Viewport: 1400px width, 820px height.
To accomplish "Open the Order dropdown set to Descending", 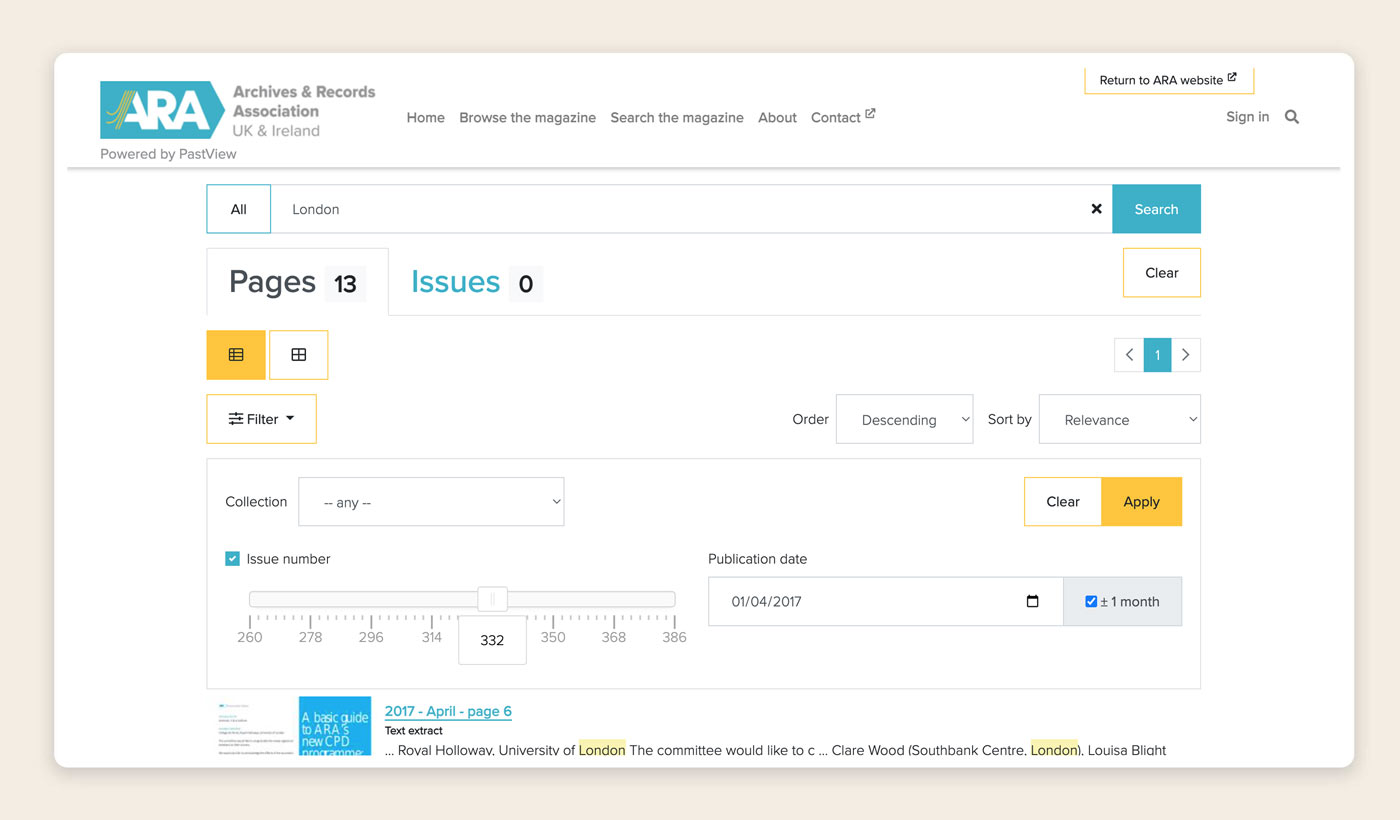I will pyautogui.click(x=904, y=420).
